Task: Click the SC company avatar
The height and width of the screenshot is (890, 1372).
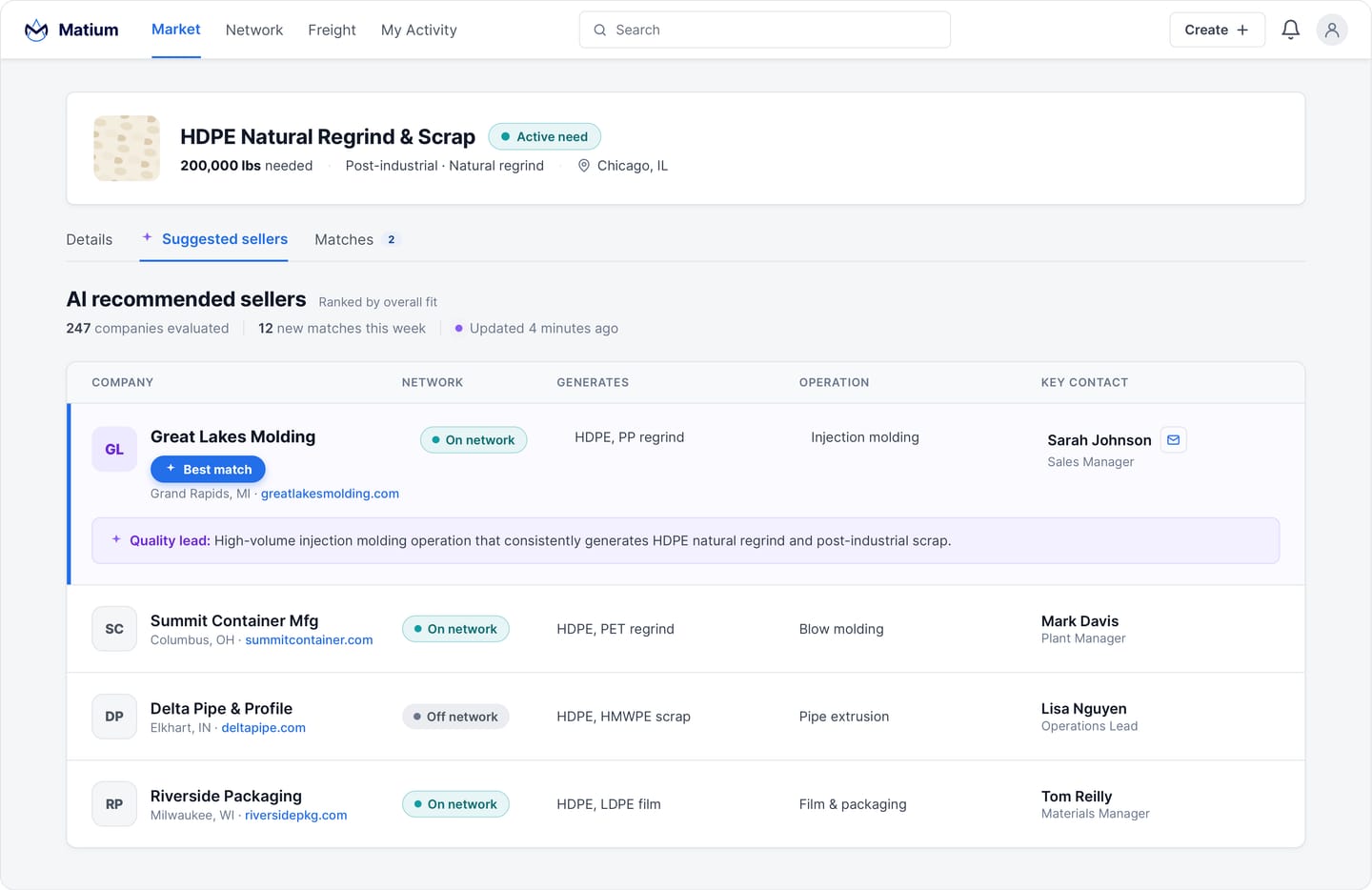Action: point(114,629)
